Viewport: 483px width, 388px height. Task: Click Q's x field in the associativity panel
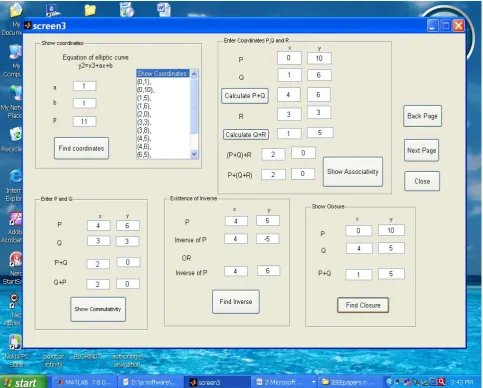pos(289,75)
